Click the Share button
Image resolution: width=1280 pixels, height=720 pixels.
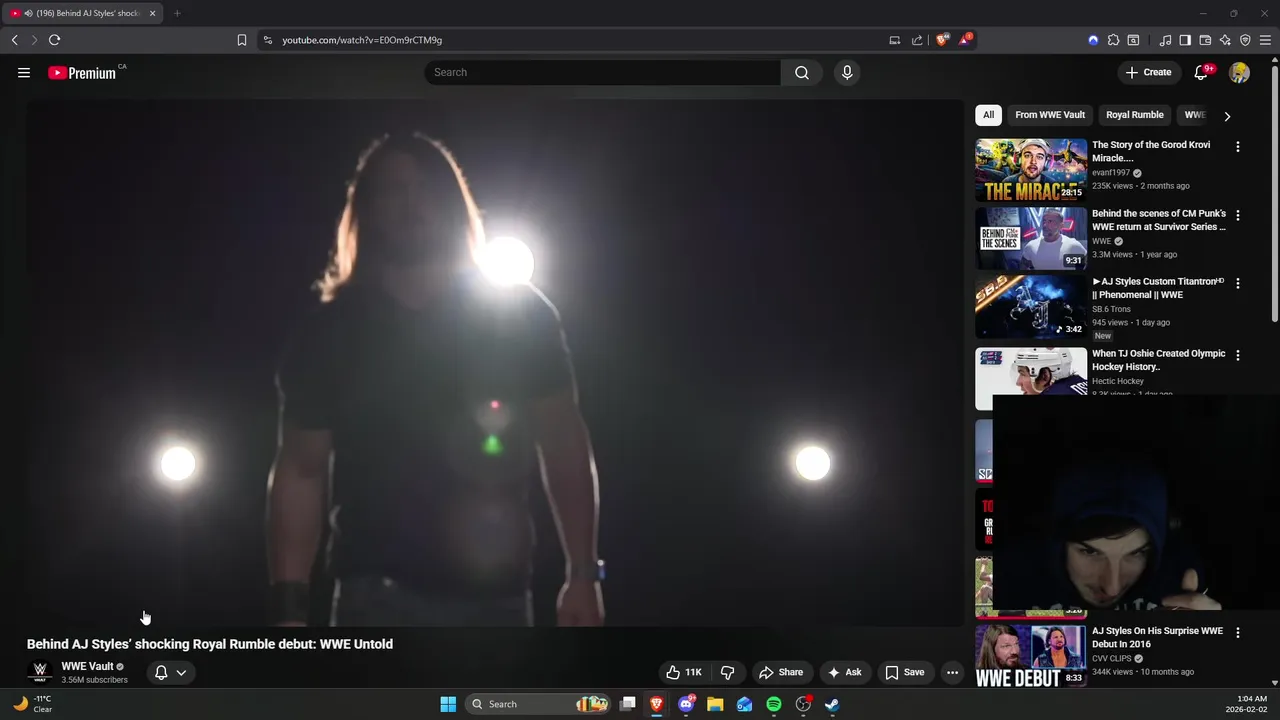[x=781, y=672]
